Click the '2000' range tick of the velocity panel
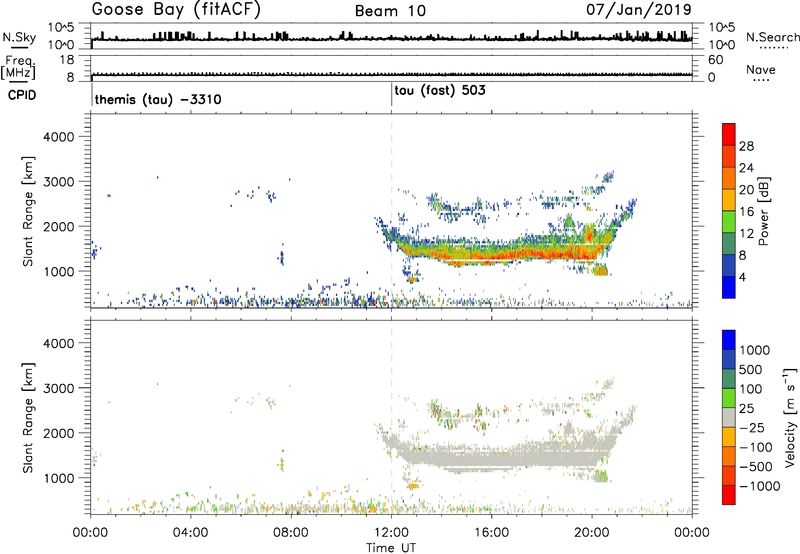 58,433
